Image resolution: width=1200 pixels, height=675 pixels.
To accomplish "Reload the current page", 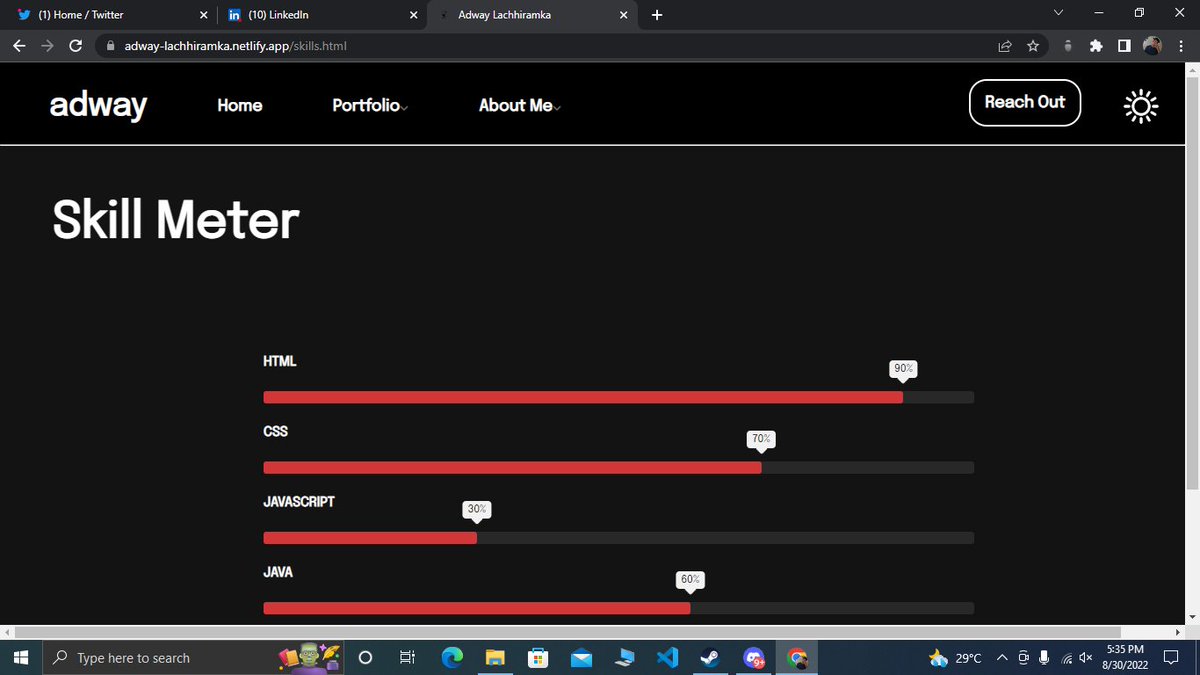I will pyautogui.click(x=75, y=46).
